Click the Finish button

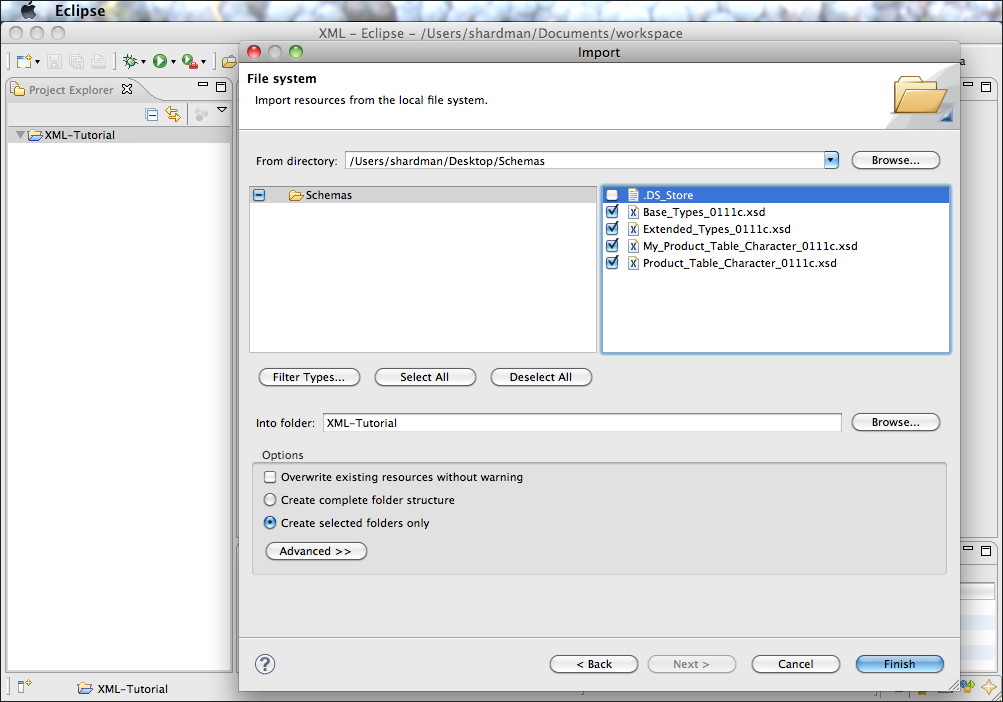point(899,664)
